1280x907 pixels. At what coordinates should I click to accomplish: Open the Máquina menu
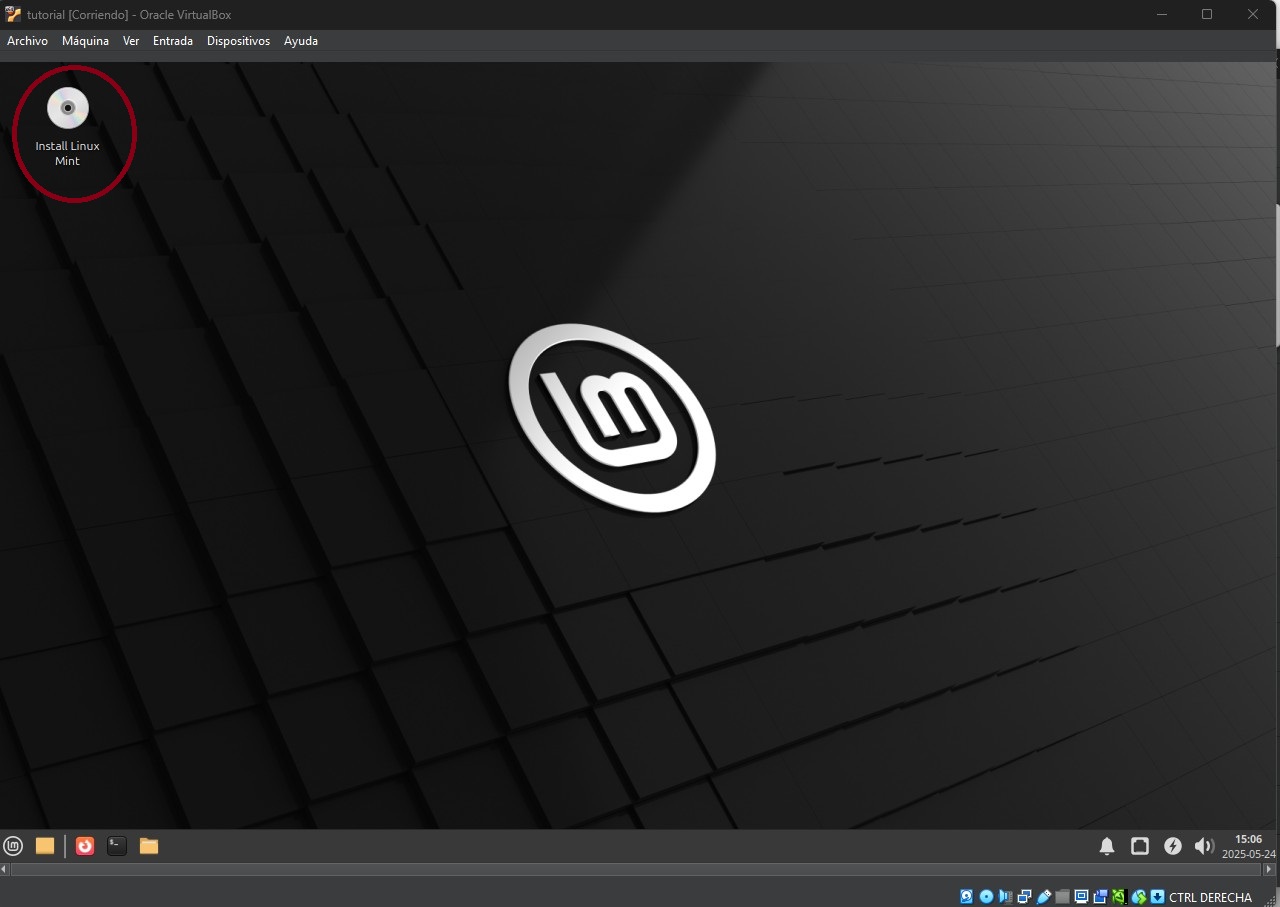coord(85,41)
